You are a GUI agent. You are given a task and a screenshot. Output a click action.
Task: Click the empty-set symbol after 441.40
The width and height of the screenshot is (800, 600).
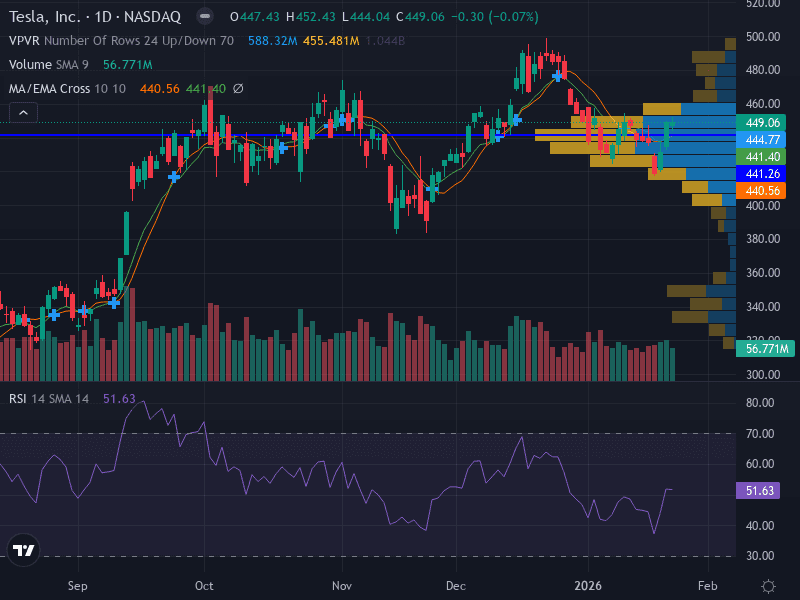tap(238, 89)
